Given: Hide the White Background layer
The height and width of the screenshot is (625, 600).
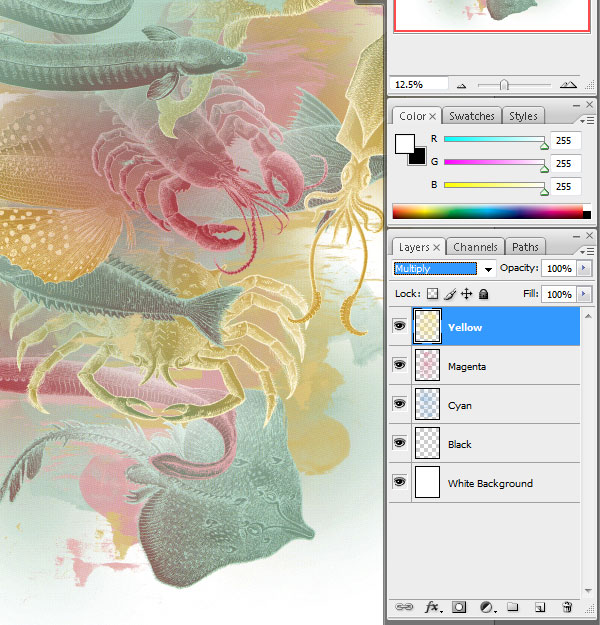Looking at the screenshot, I should point(399,482).
